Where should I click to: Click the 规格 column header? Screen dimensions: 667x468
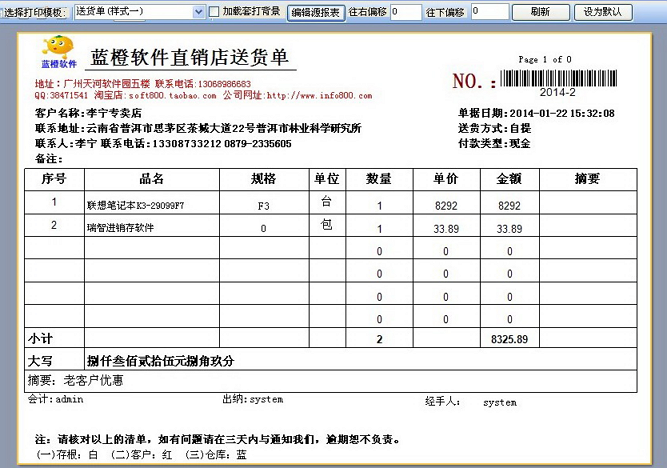click(x=263, y=179)
